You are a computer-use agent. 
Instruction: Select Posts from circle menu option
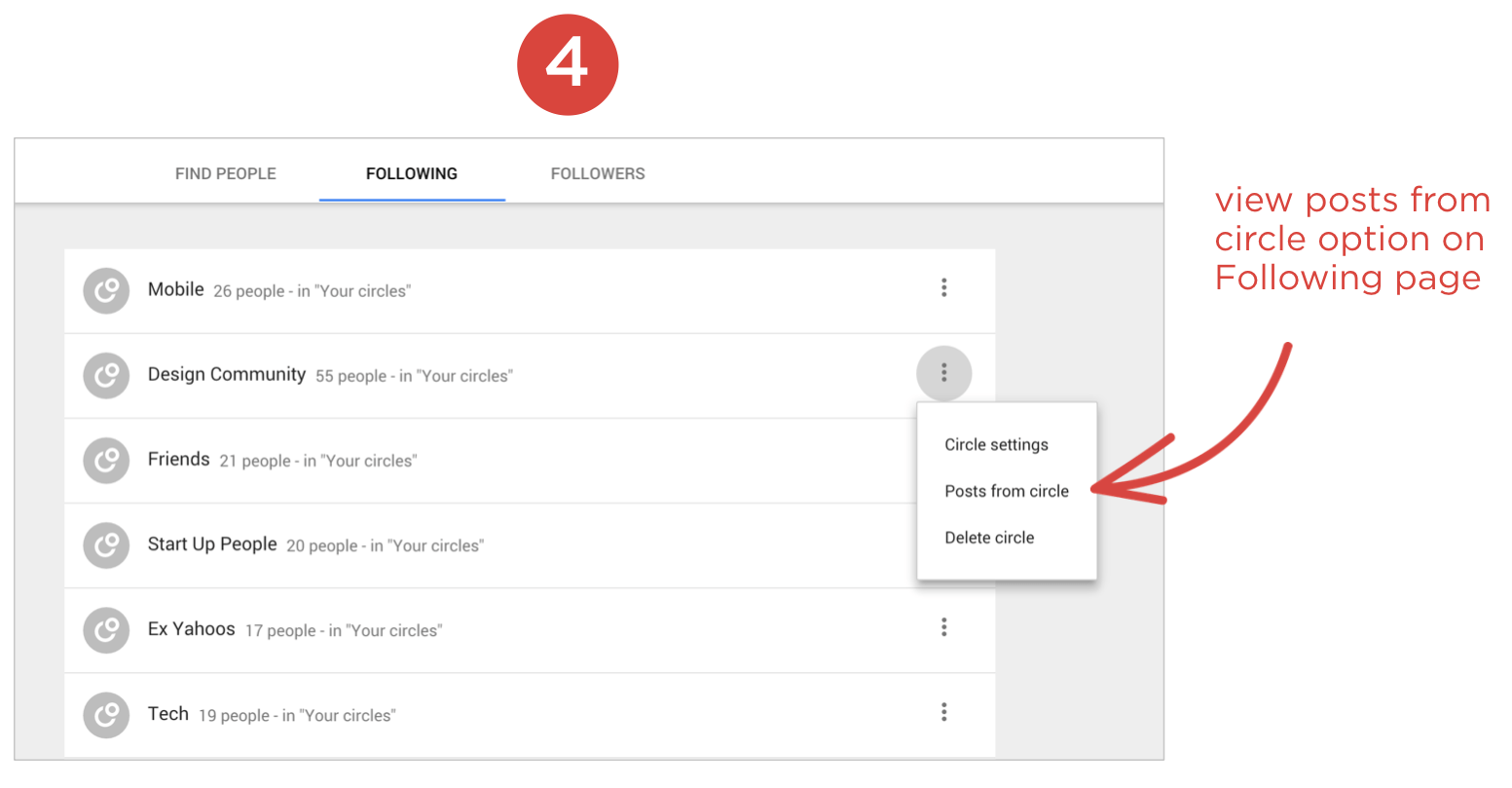pos(1007,491)
